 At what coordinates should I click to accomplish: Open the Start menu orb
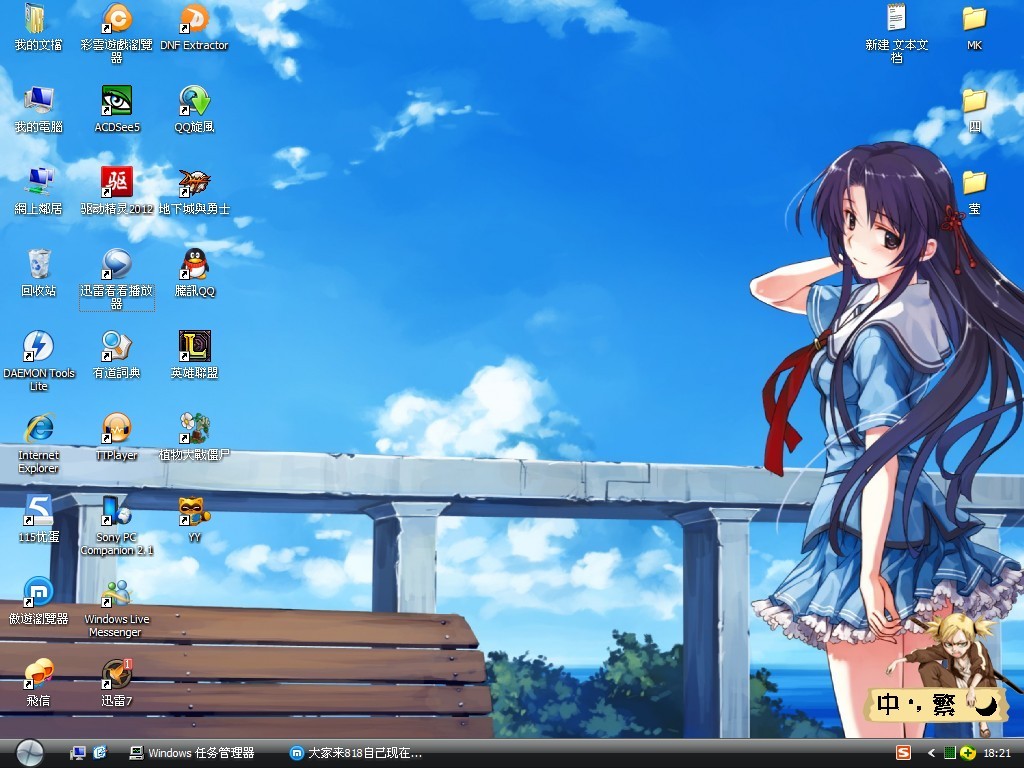pyautogui.click(x=29, y=753)
